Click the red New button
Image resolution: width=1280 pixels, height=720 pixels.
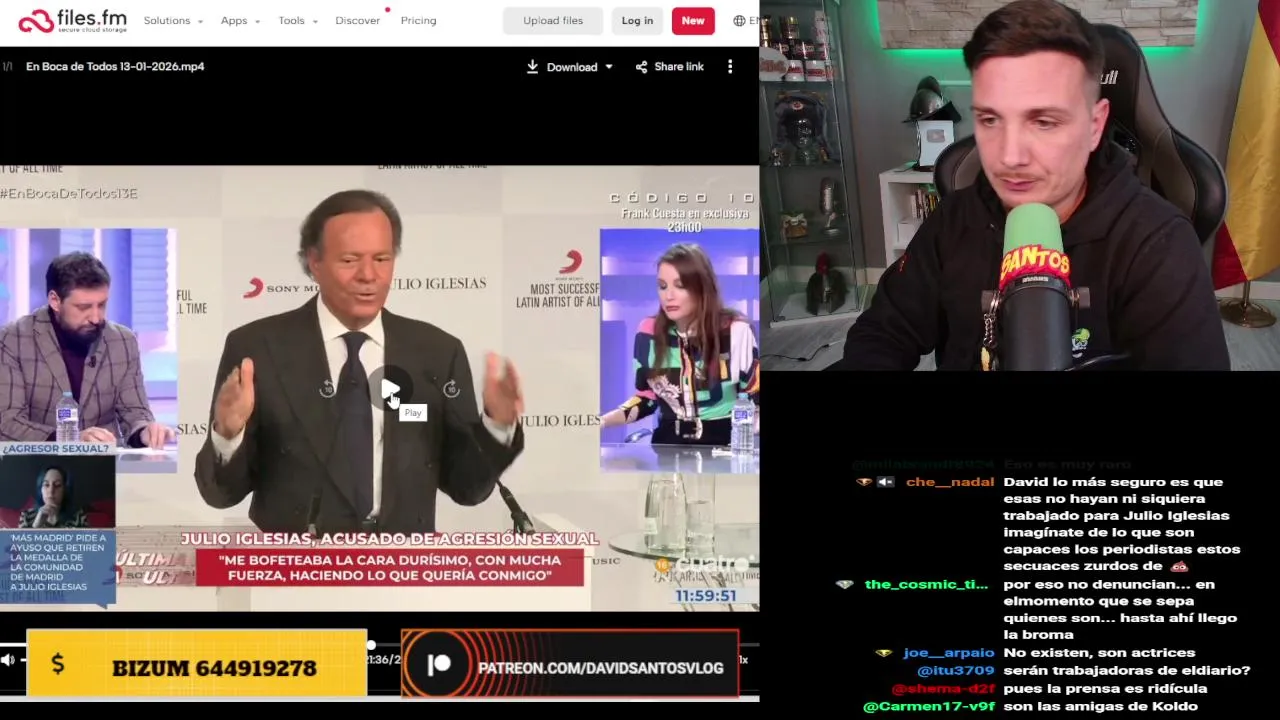pyautogui.click(x=693, y=21)
